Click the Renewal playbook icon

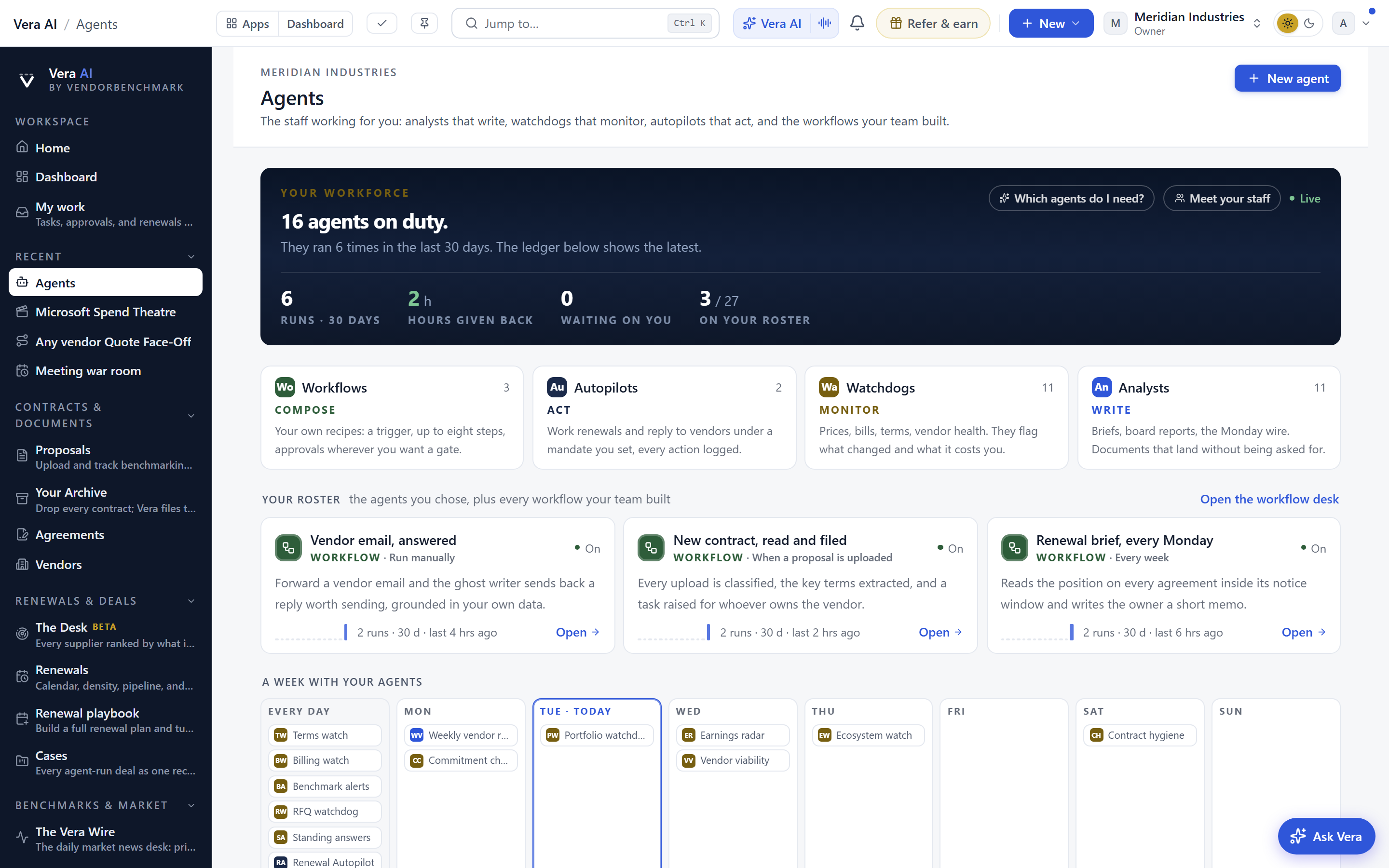(22, 719)
